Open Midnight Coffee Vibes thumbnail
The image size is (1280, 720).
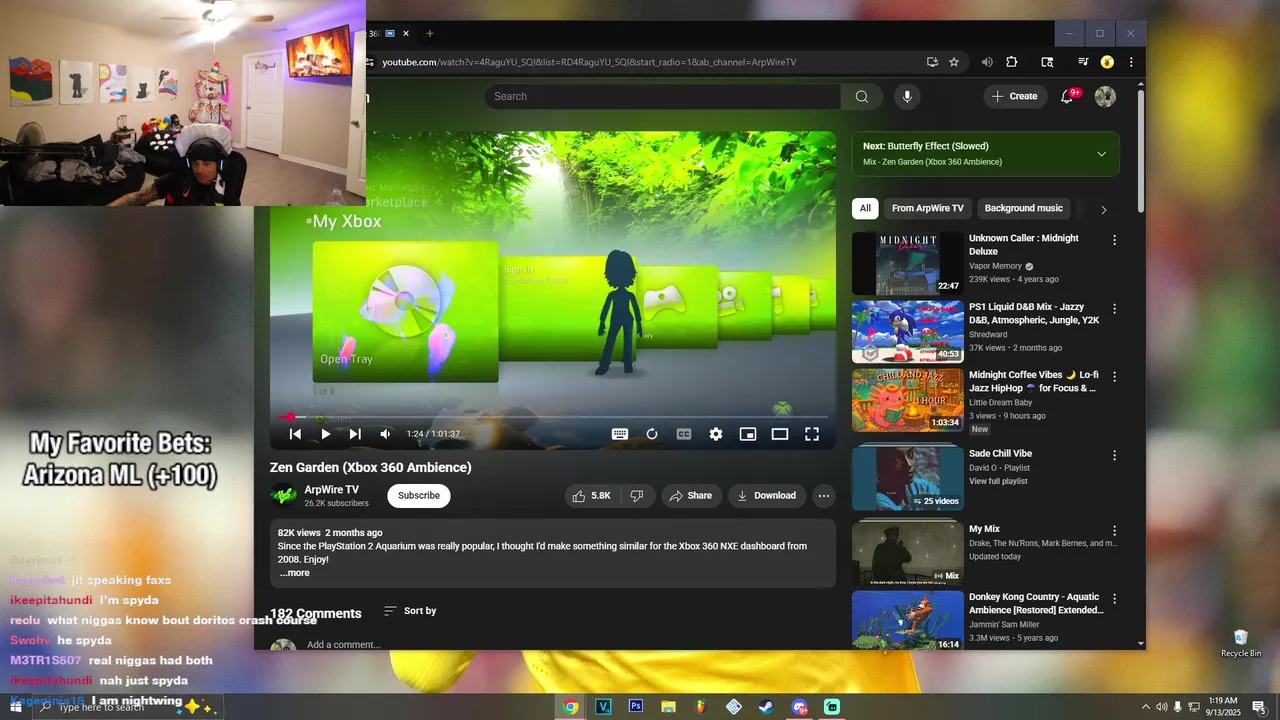908,400
